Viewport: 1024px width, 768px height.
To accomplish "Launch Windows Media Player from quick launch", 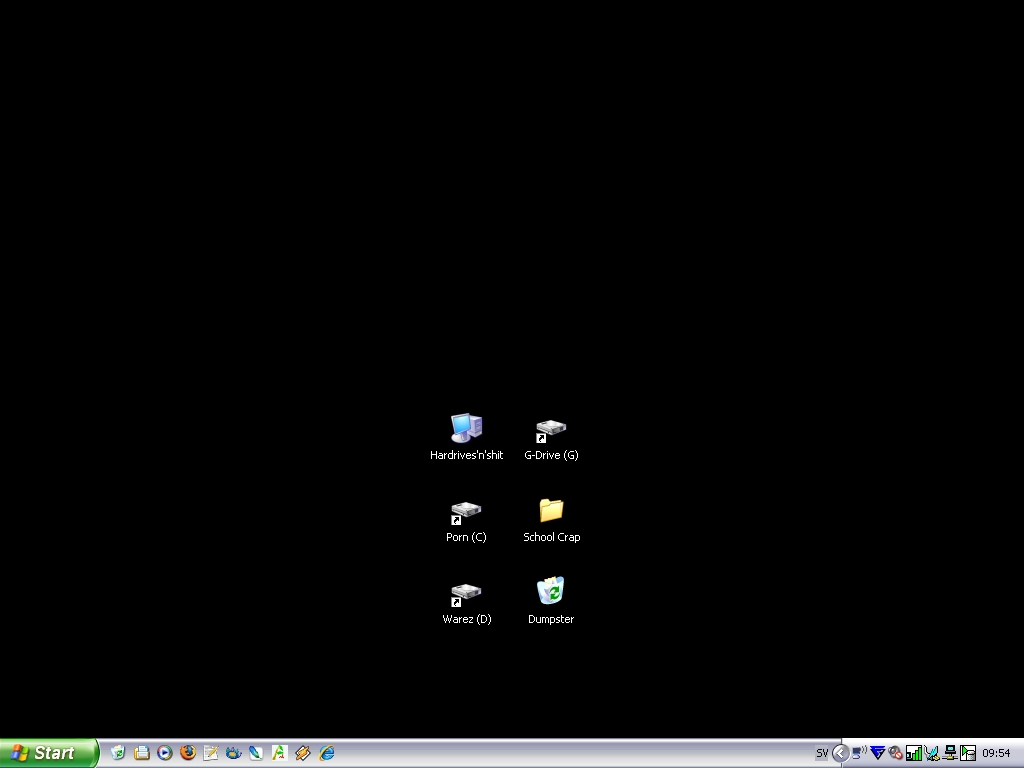I will [165, 753].
